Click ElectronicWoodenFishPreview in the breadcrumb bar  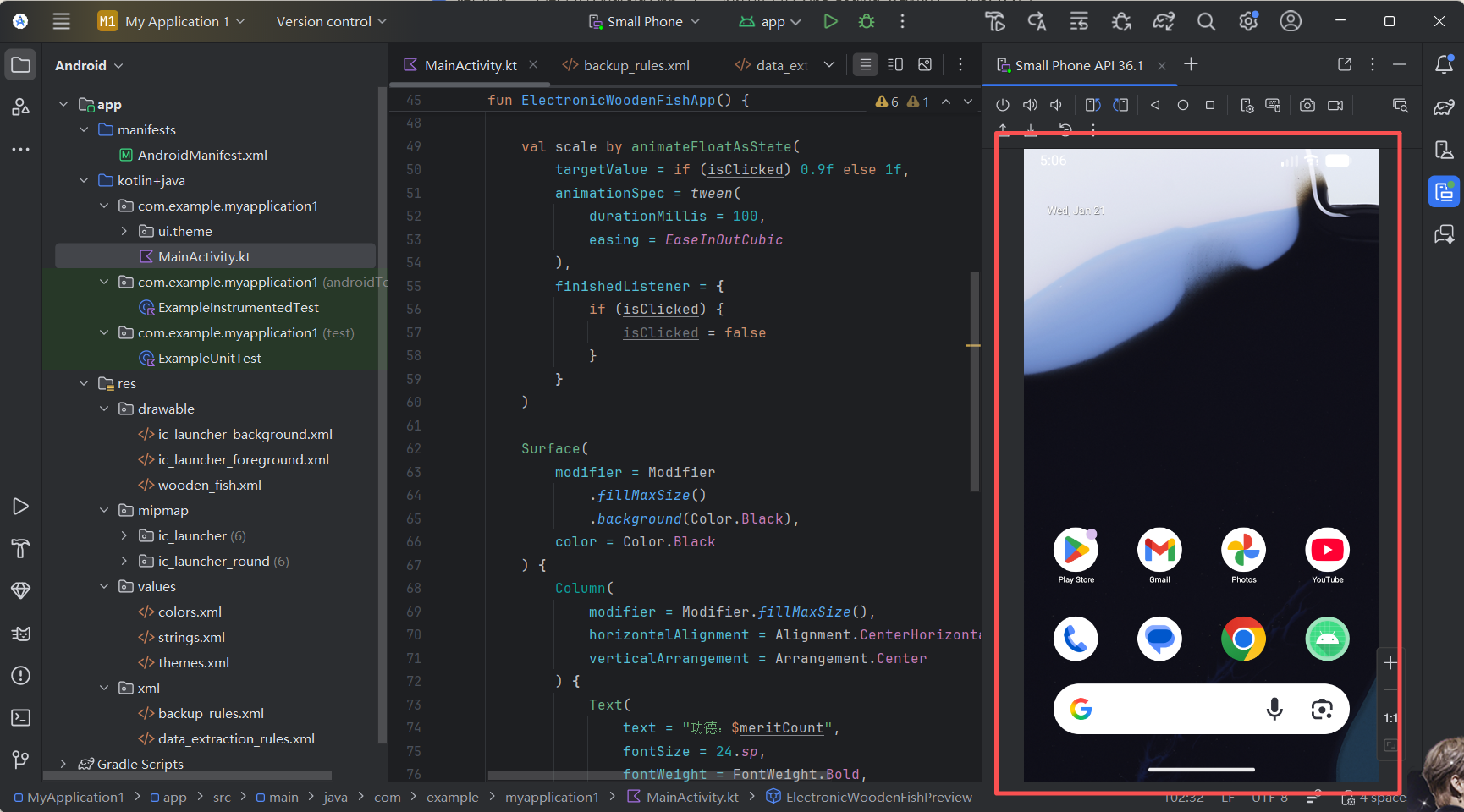tap(878, 797)
